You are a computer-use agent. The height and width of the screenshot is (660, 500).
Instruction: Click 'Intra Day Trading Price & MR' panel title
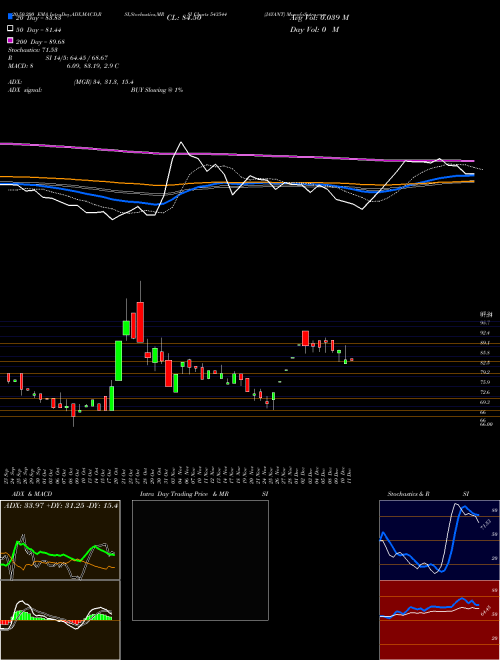click(184, 494)
